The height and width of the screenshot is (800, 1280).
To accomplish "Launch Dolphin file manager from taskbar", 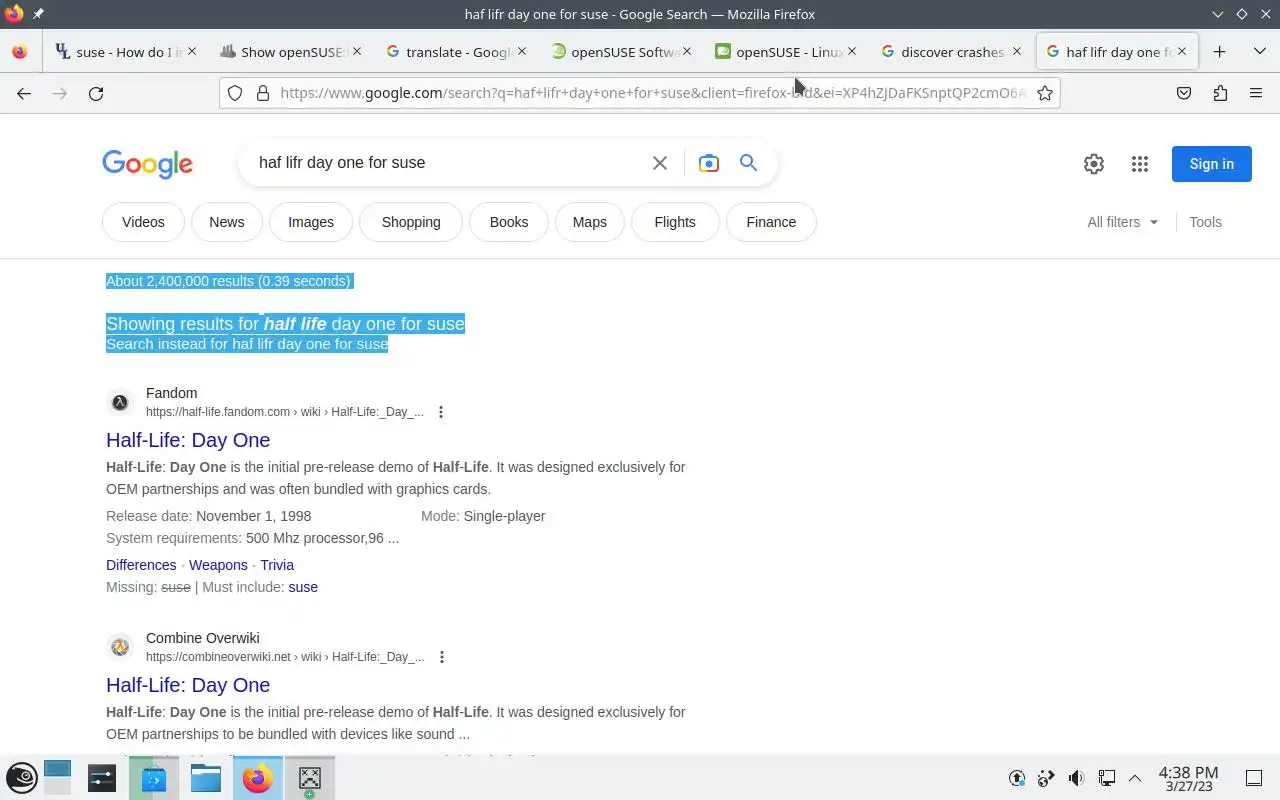I will [206, 778].
